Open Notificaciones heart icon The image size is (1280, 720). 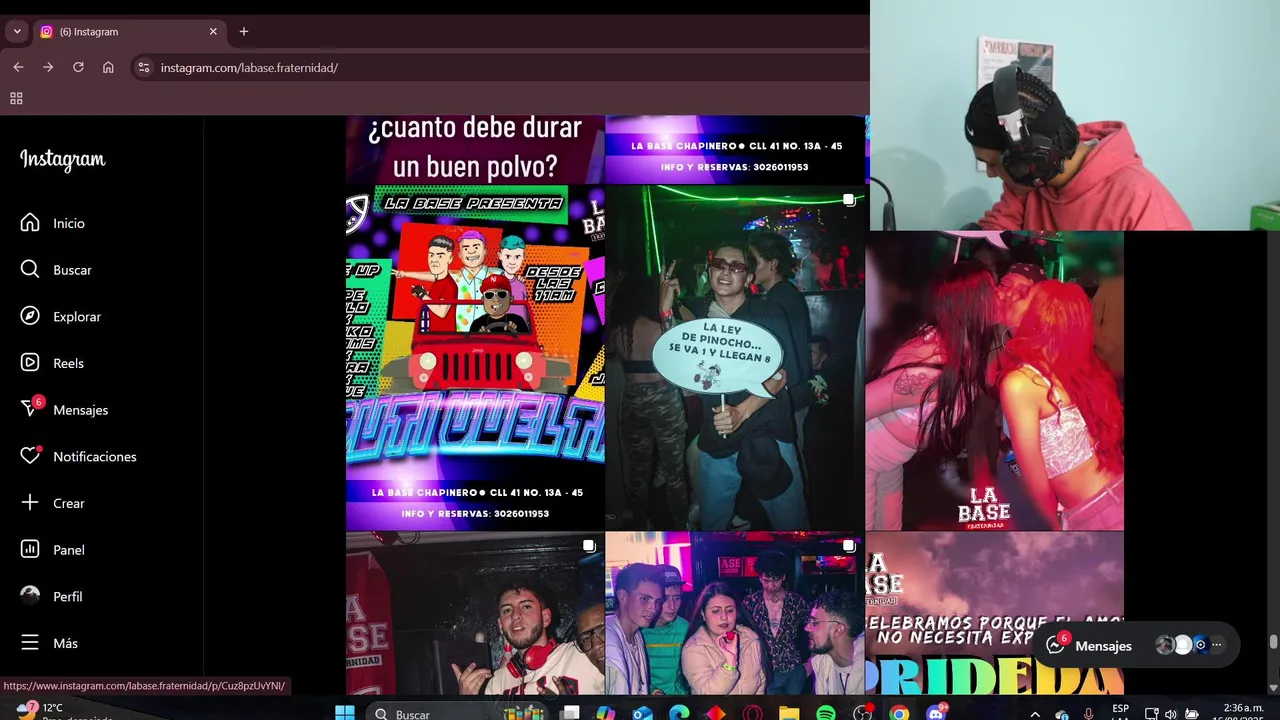click(30, 456)
